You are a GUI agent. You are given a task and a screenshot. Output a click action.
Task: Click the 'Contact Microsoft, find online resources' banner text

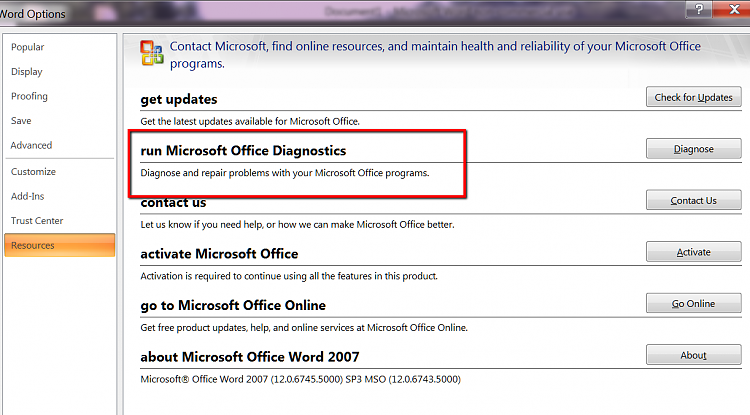pyautogui.click(x=435, y=55)
